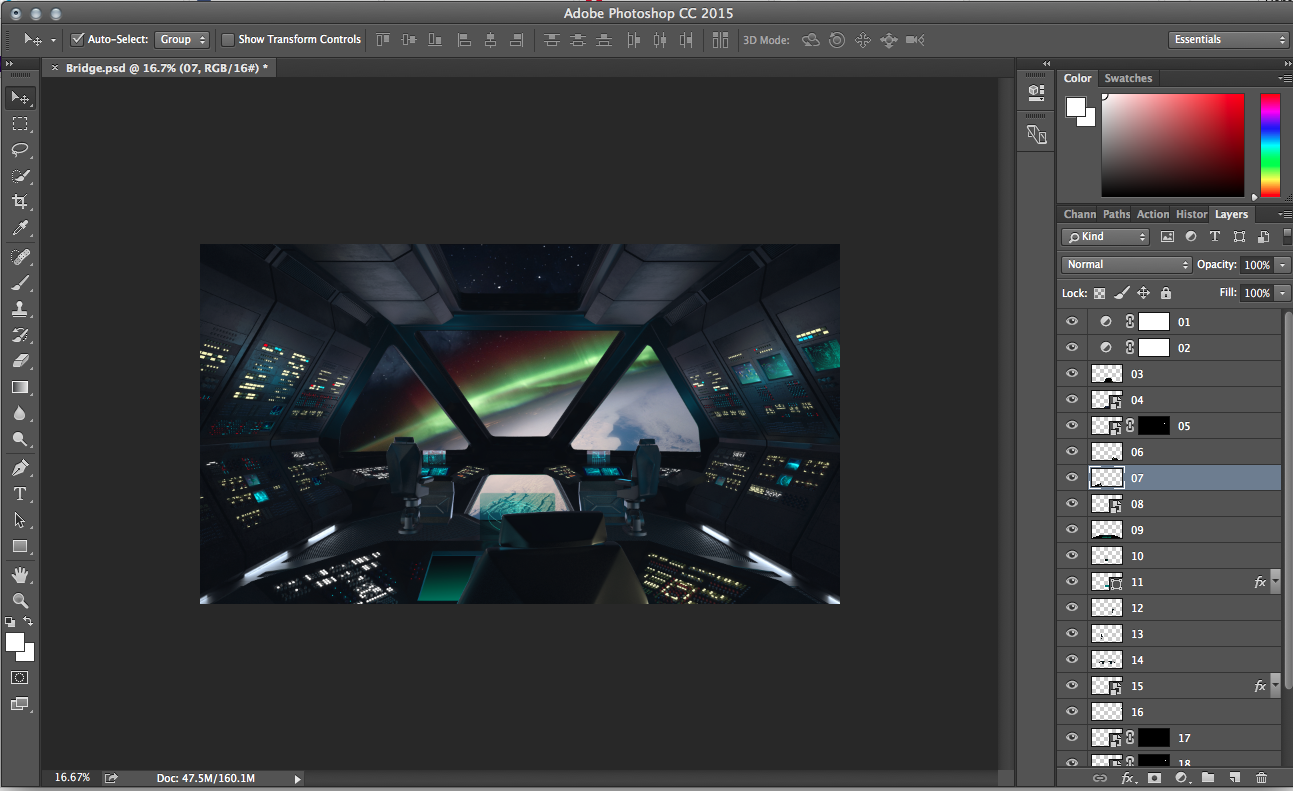Create a new layer in the Layers panel
1293x791 pixels.
coord(1234,777)
